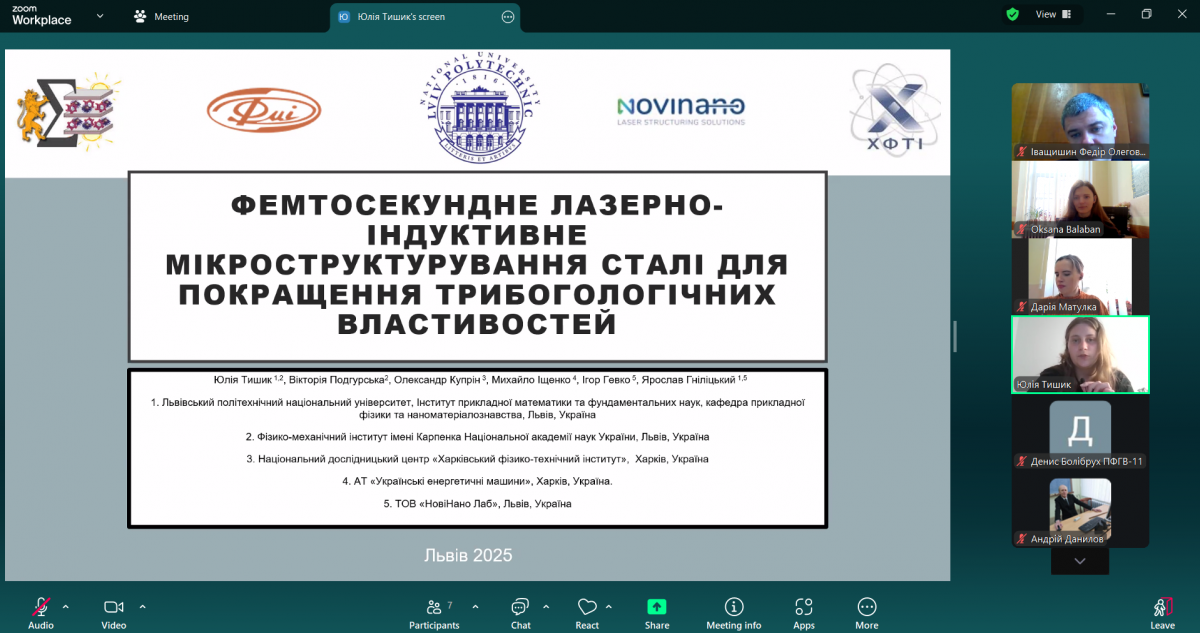
Task: Collapse participant list with the down chevron
Action: [x=1079, y=561]
